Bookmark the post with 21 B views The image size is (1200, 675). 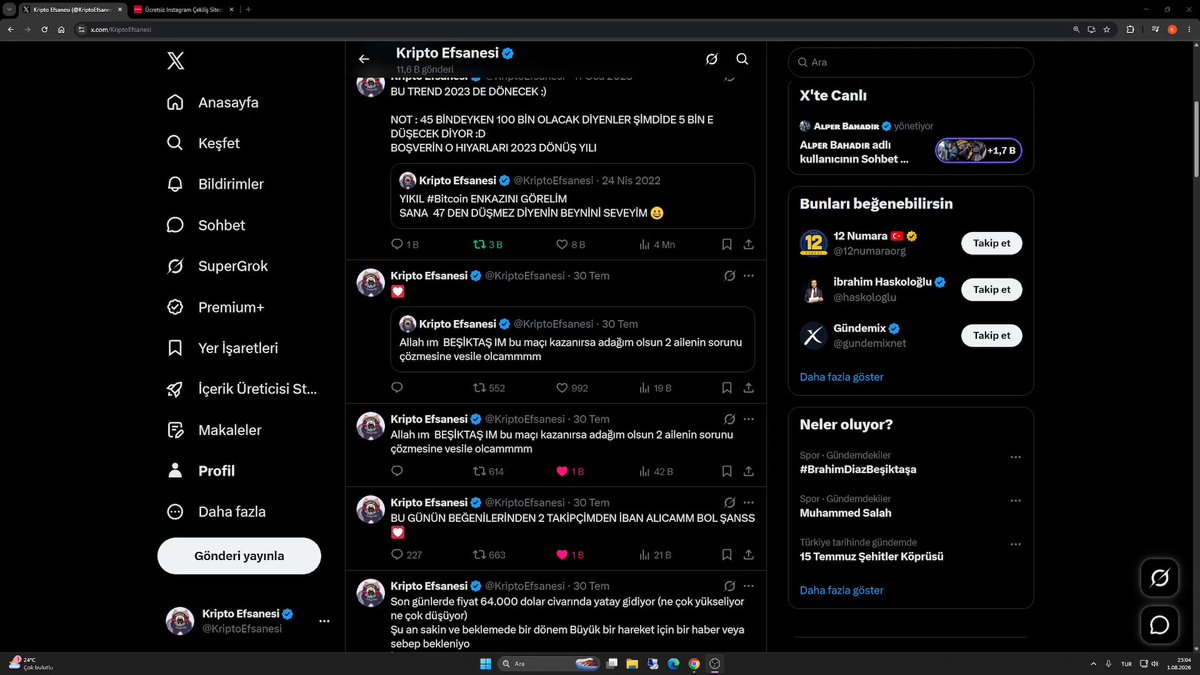point(727,555)
